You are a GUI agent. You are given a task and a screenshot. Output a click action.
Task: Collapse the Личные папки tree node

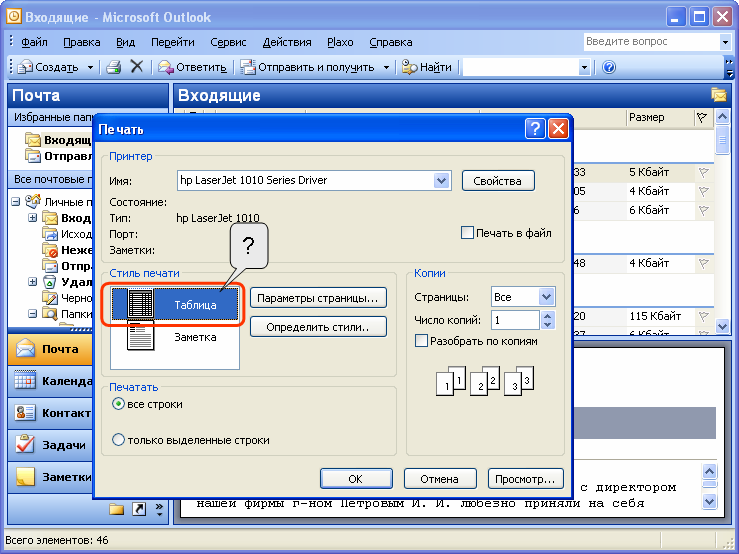coord(16,202)
